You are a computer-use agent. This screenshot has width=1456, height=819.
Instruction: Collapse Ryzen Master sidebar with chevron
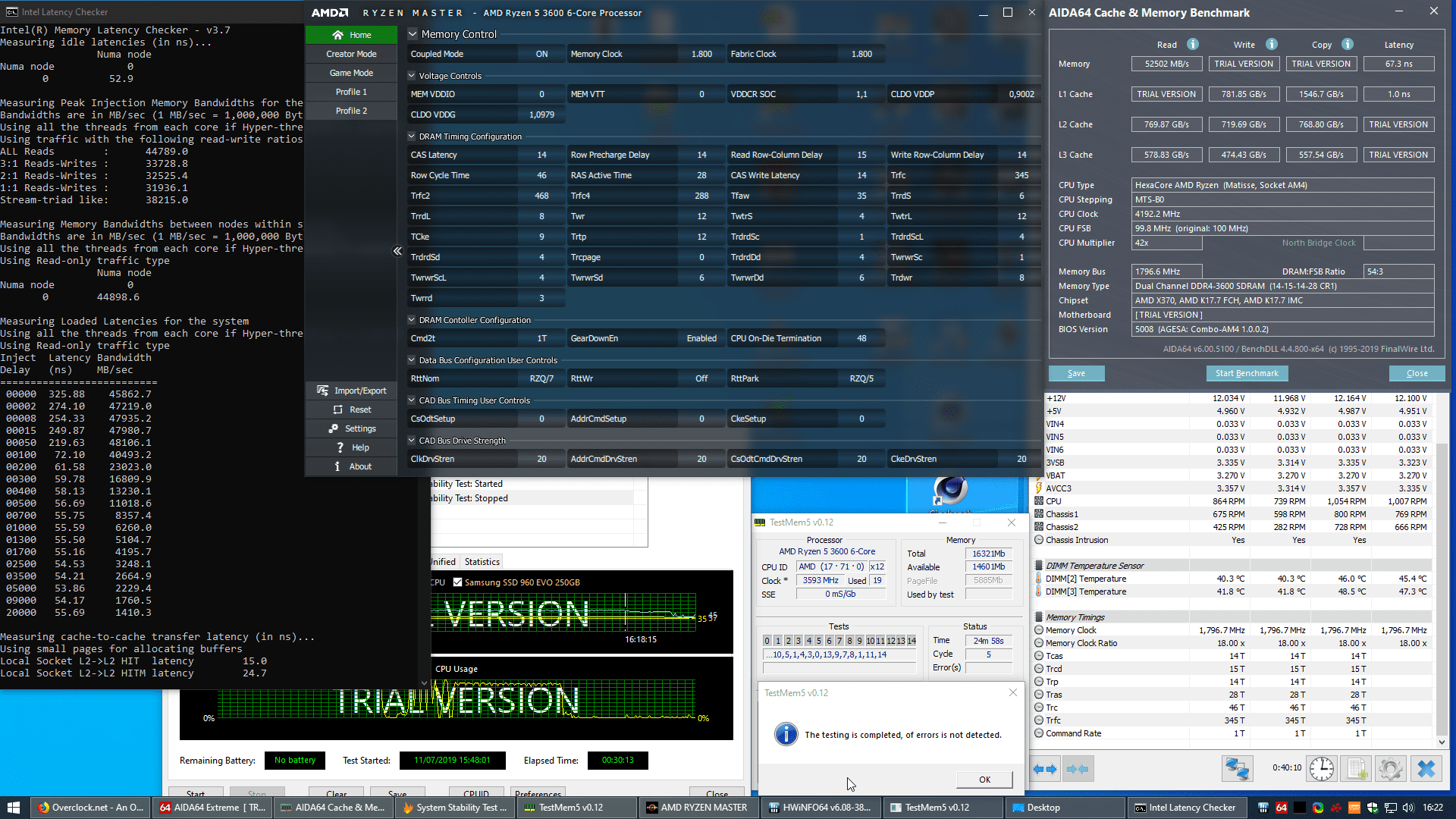click(x=397, y=251)
